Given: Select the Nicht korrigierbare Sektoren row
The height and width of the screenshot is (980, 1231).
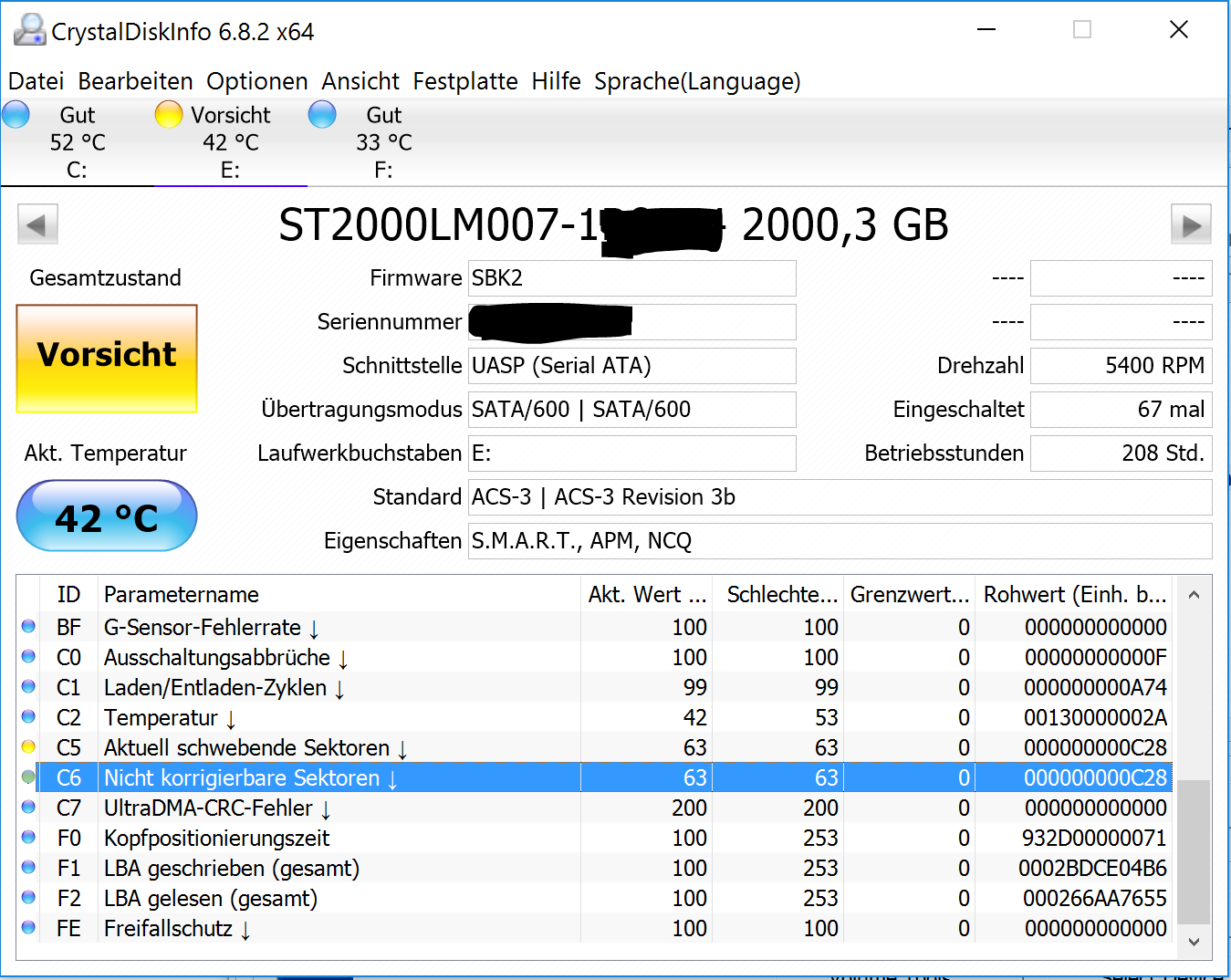Looking at the screenshot, I should pos(596,778).
